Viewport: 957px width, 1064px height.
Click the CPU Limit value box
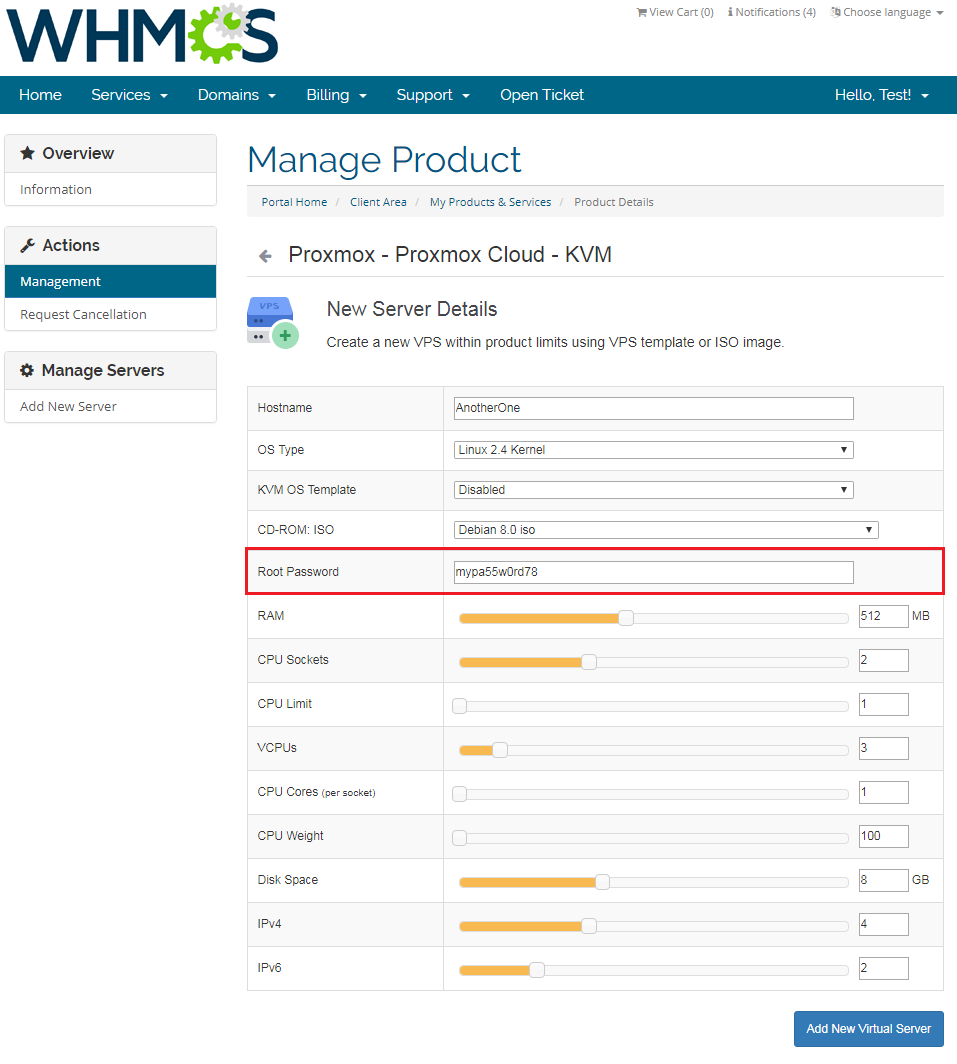[883, 704]
